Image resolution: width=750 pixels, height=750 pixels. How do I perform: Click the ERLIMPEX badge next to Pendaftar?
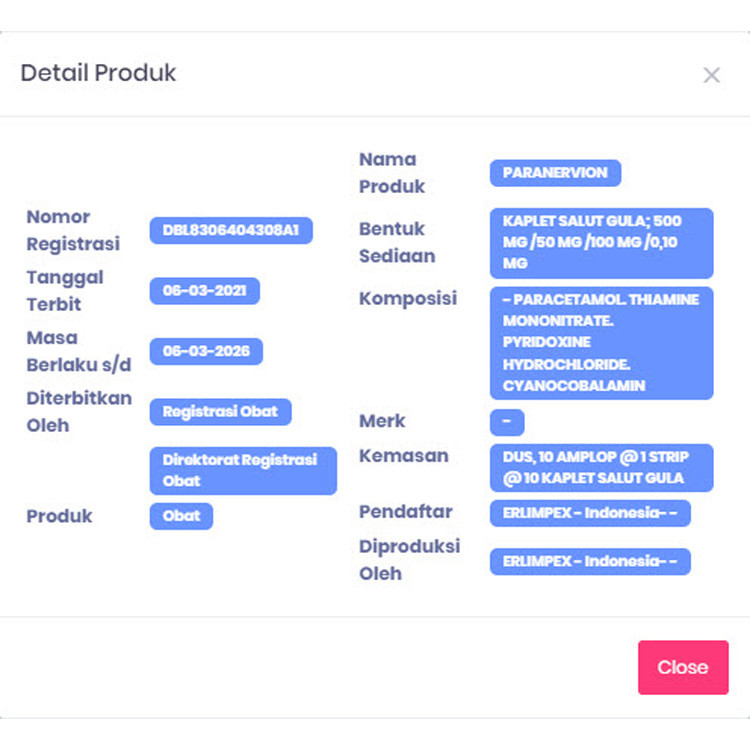click(590, 513)
